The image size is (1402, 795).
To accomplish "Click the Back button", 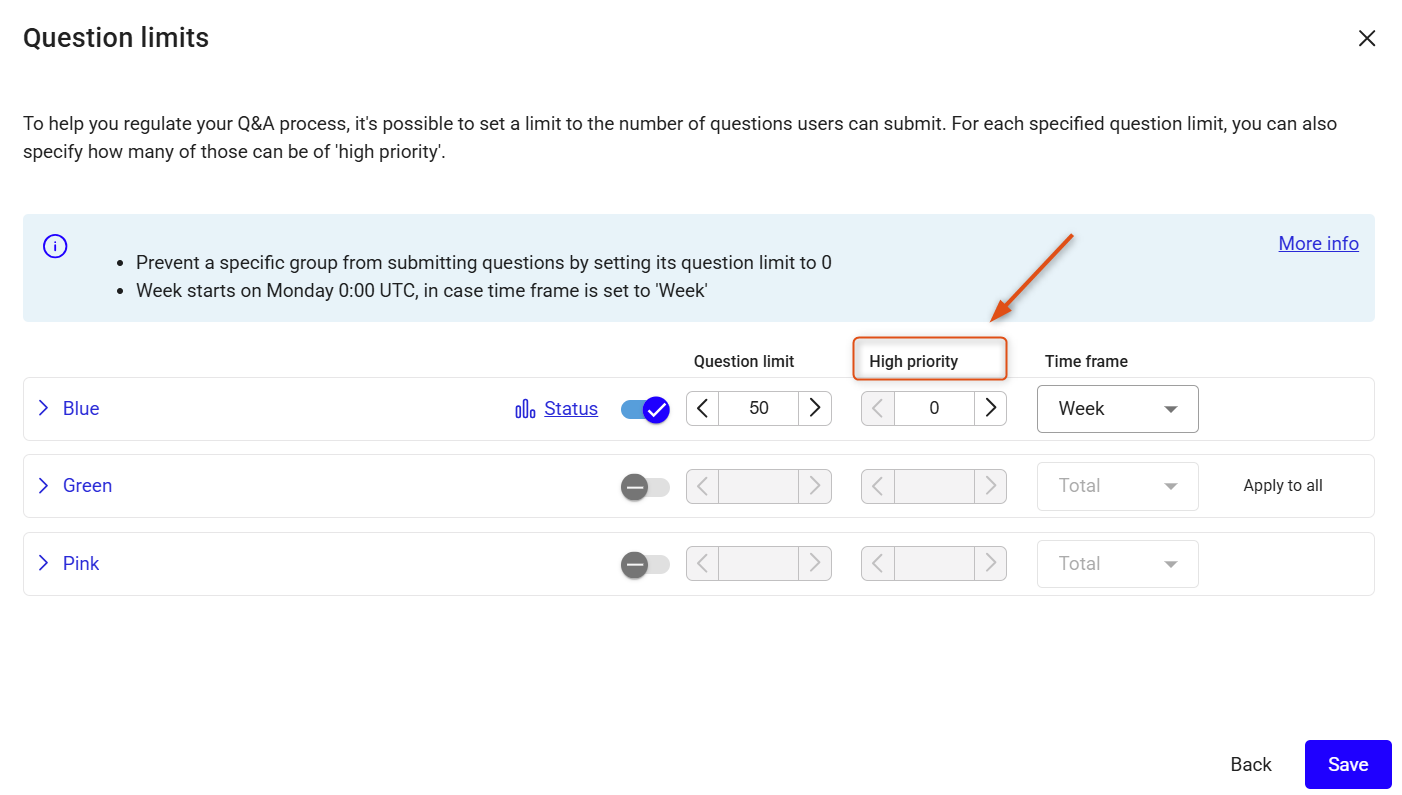I will (1251, 764).
